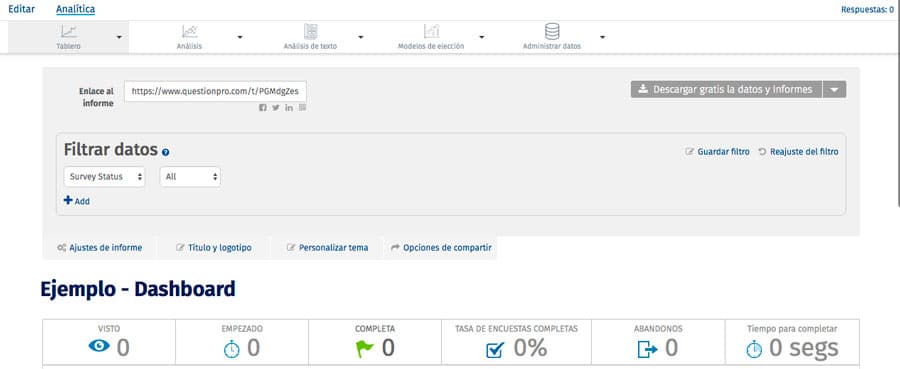This screenshot has width=900, height=369.
Task: Expand the Modelos de elección dropdown arrow
Action: [482, 37]
